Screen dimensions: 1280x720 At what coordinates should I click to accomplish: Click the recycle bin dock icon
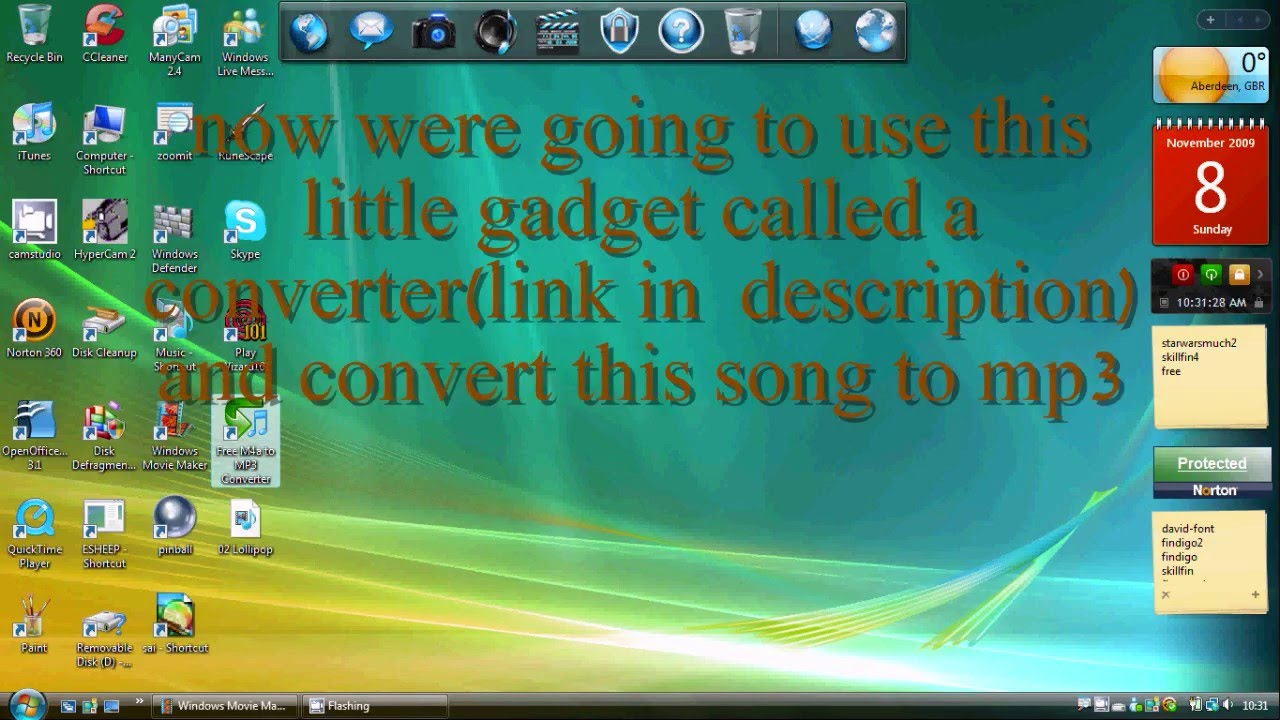pyautogui.click(x=743, y=31)
